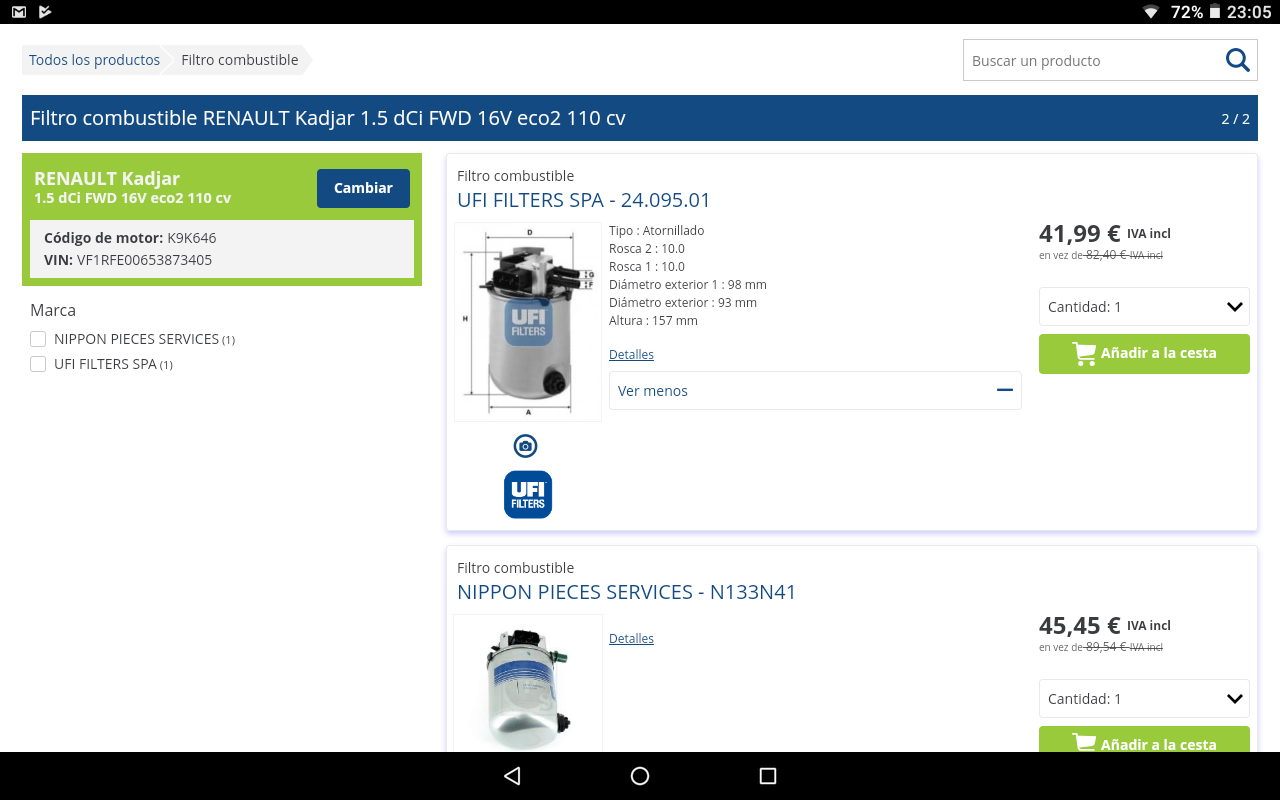Click the 23:05 status bar clock
Viewport: 1280px width, 800px height.
pos(1249,12)
